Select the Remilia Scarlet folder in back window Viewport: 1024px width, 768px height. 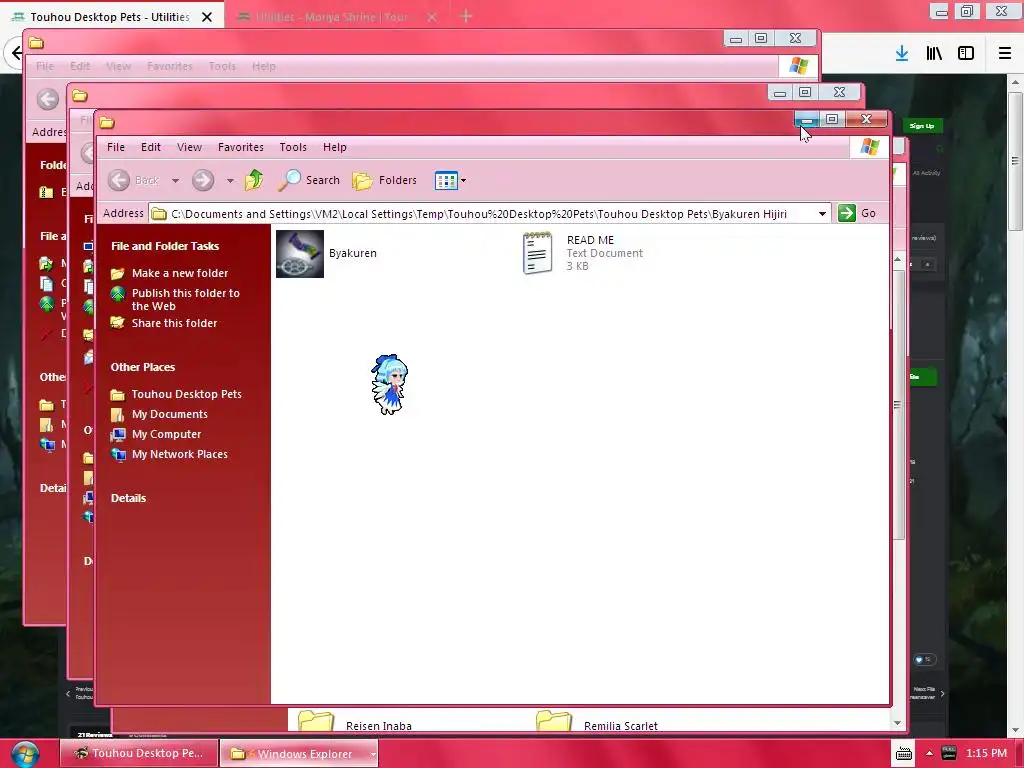click(x=597, y=722)
